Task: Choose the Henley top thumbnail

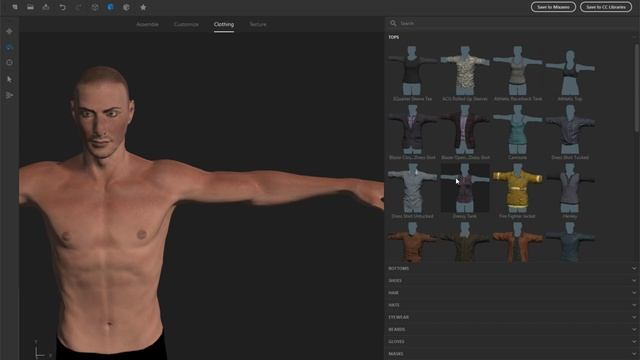Action: point(570,188)
